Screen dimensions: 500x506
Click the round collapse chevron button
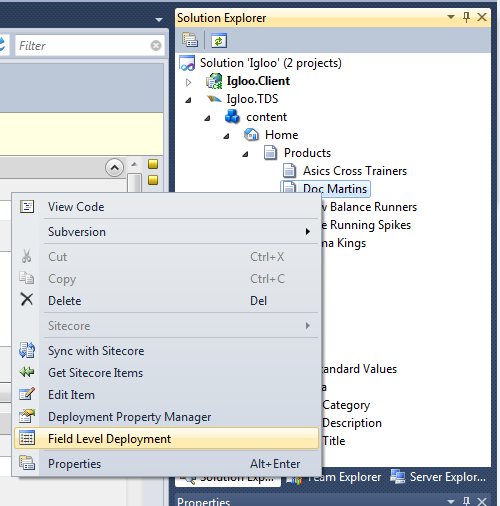pyautogui.click(x=115, y=168)
